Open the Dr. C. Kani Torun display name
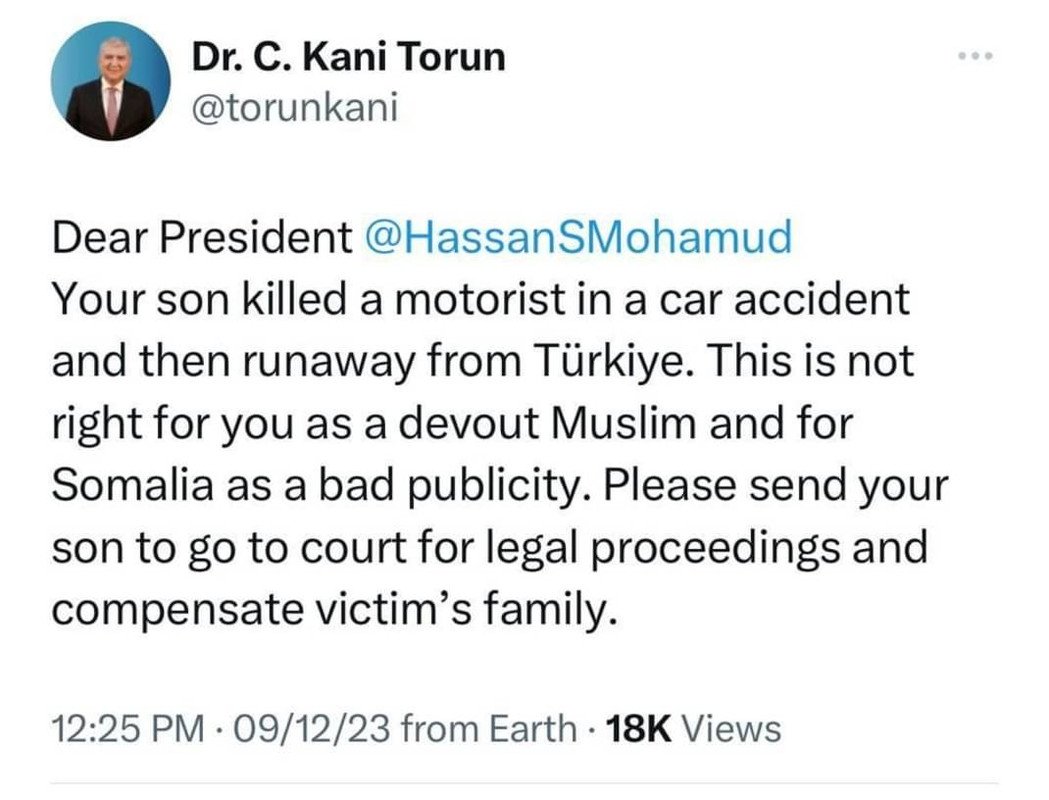This screenshot has height=800, width=1049. tap(349, 58)
